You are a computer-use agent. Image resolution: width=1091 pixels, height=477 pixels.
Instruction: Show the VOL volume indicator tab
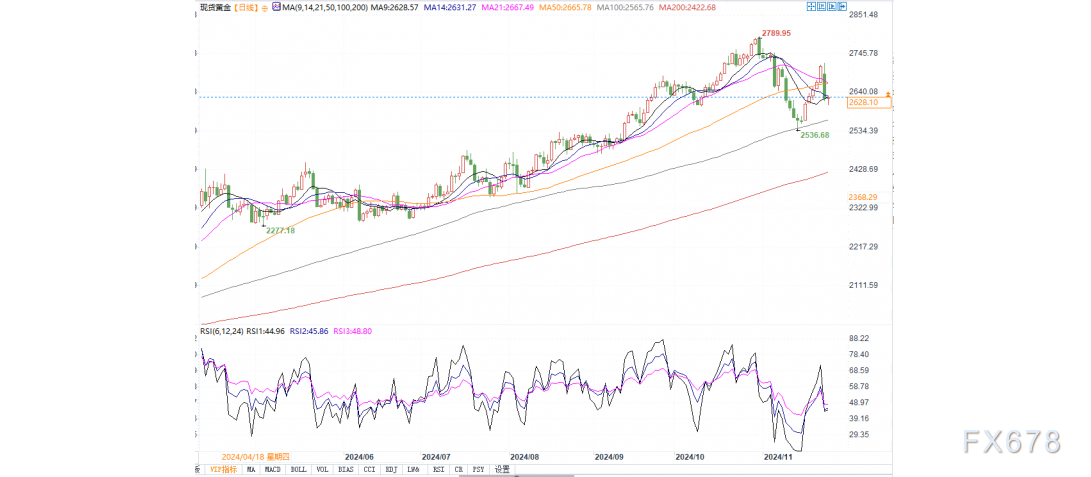click(x=321, y=469)
